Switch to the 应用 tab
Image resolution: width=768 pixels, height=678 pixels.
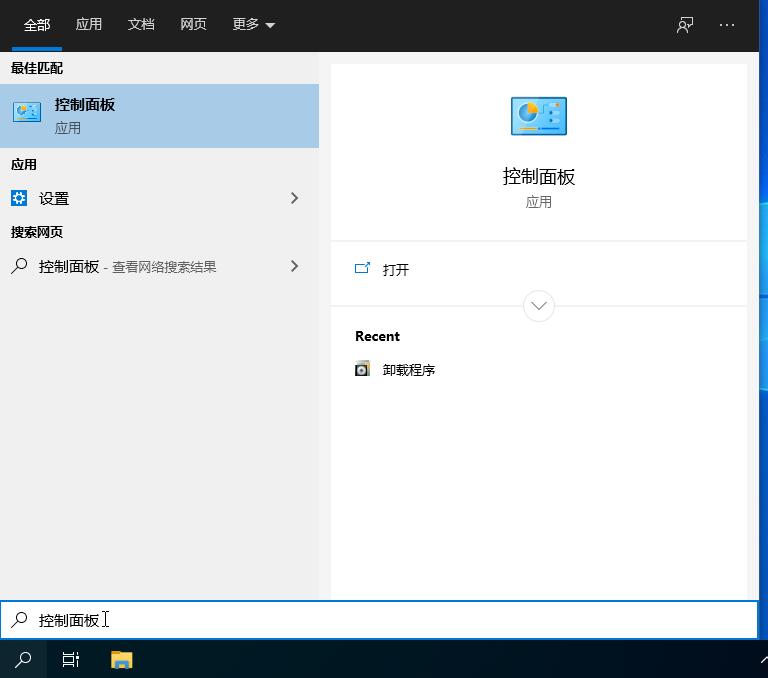[89, 24]
